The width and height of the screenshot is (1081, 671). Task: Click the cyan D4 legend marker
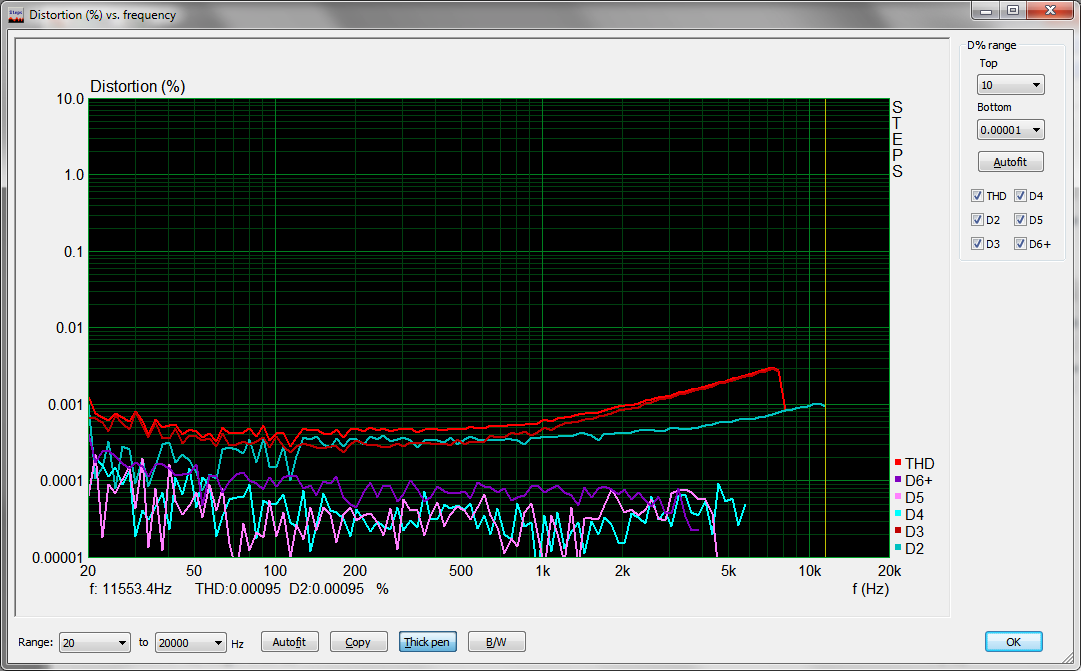898,515
